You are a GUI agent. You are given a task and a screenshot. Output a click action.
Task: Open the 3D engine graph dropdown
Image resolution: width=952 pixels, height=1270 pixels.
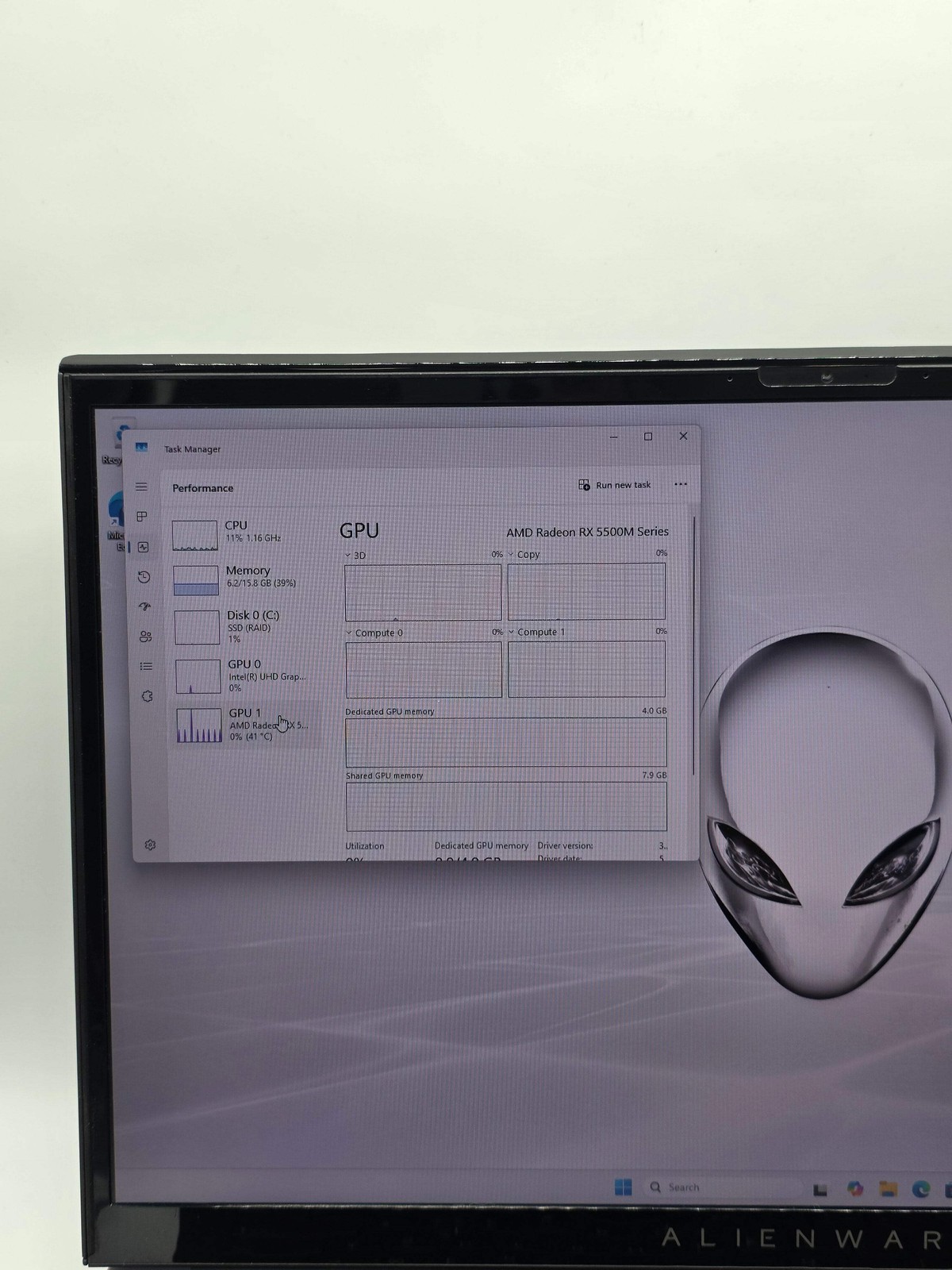[x=355, y=556]
